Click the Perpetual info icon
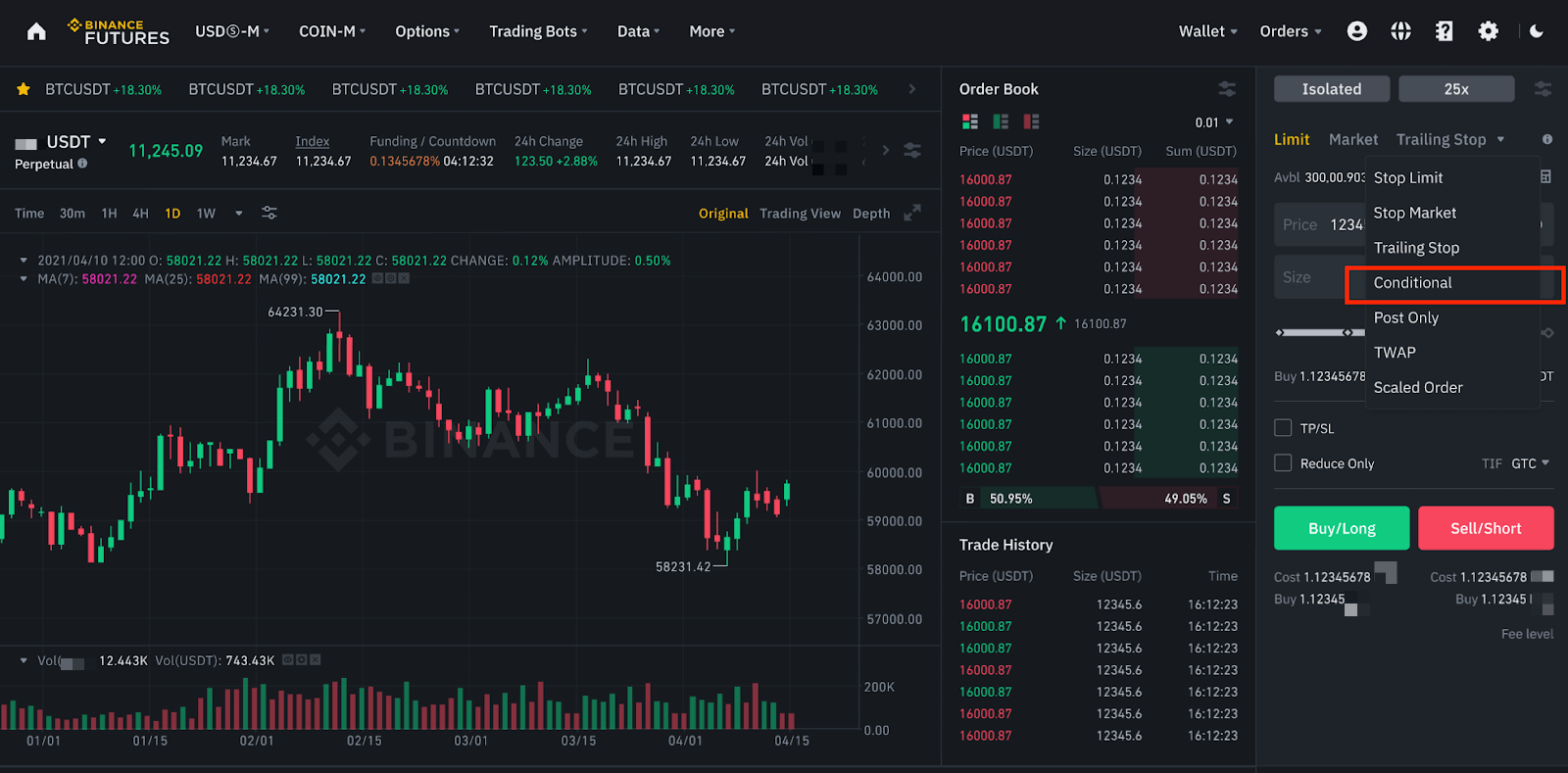This screenshot has height=773, width=1568. point(82,164)
